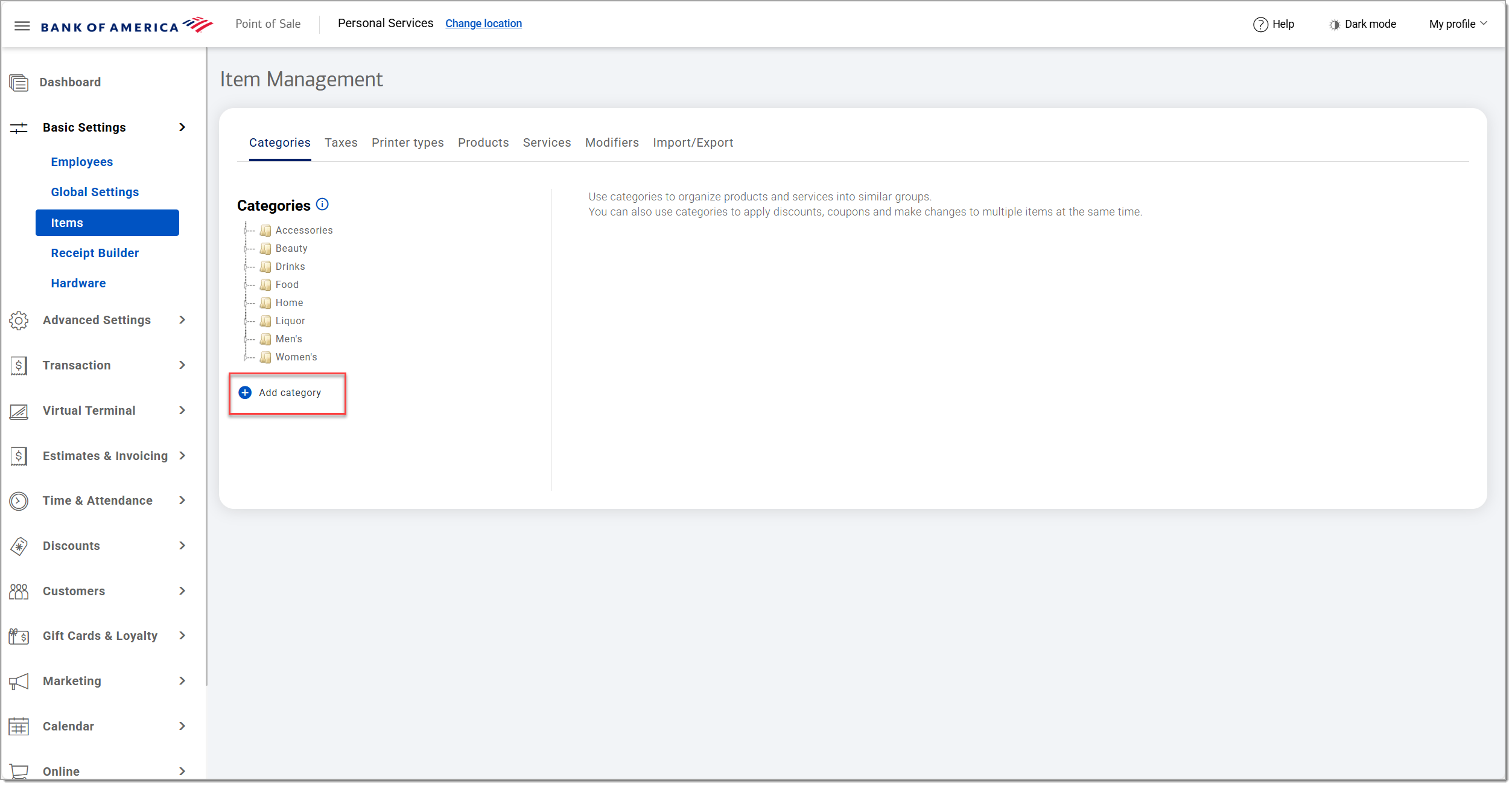Image resolution: width=1512 pixels, height=786 pixels.
Task: Open the Import/Export tab
Action: tap(692, 142)
